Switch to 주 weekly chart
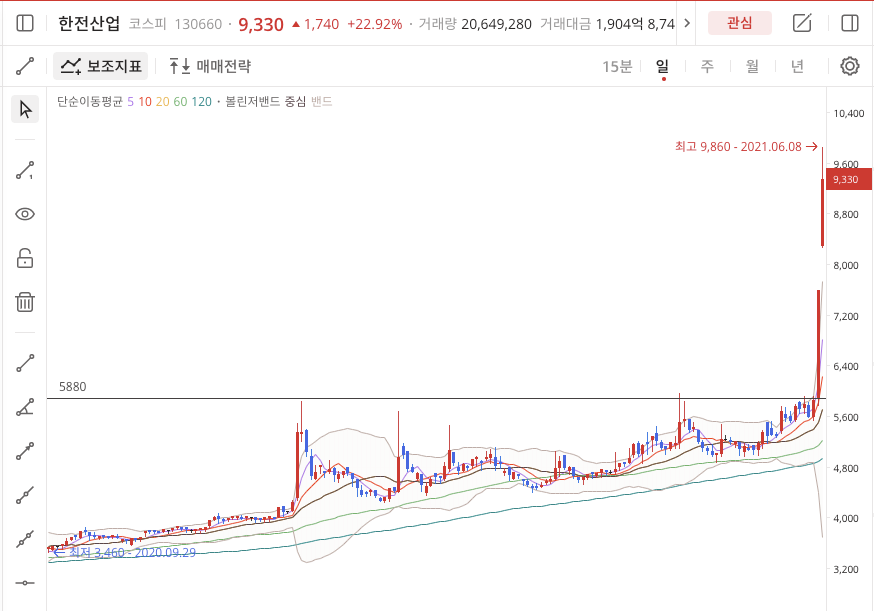 click(707, 66)
